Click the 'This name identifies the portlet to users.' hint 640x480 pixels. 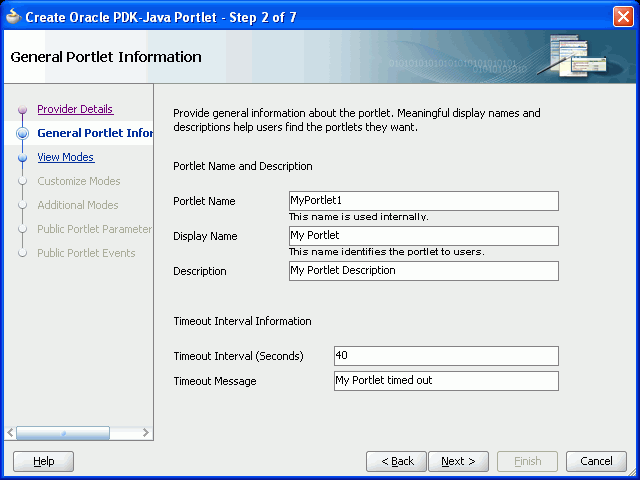pos(387,252)
